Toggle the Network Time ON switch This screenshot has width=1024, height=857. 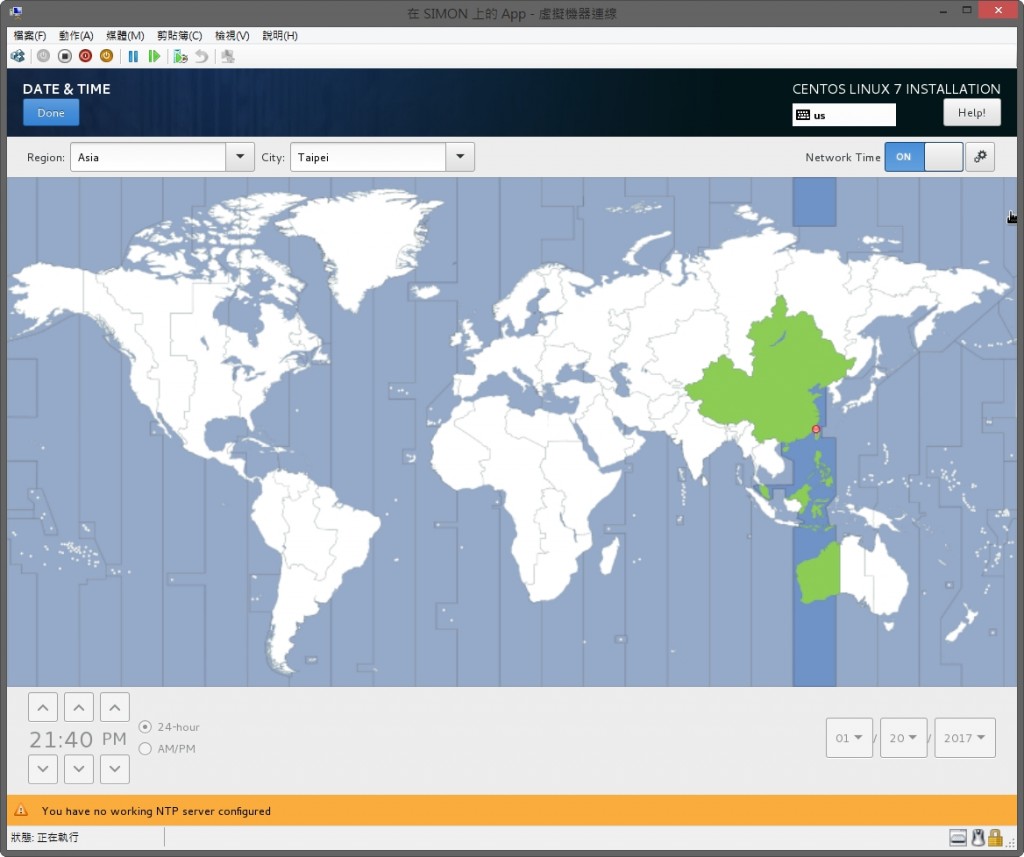pos(923,157)
